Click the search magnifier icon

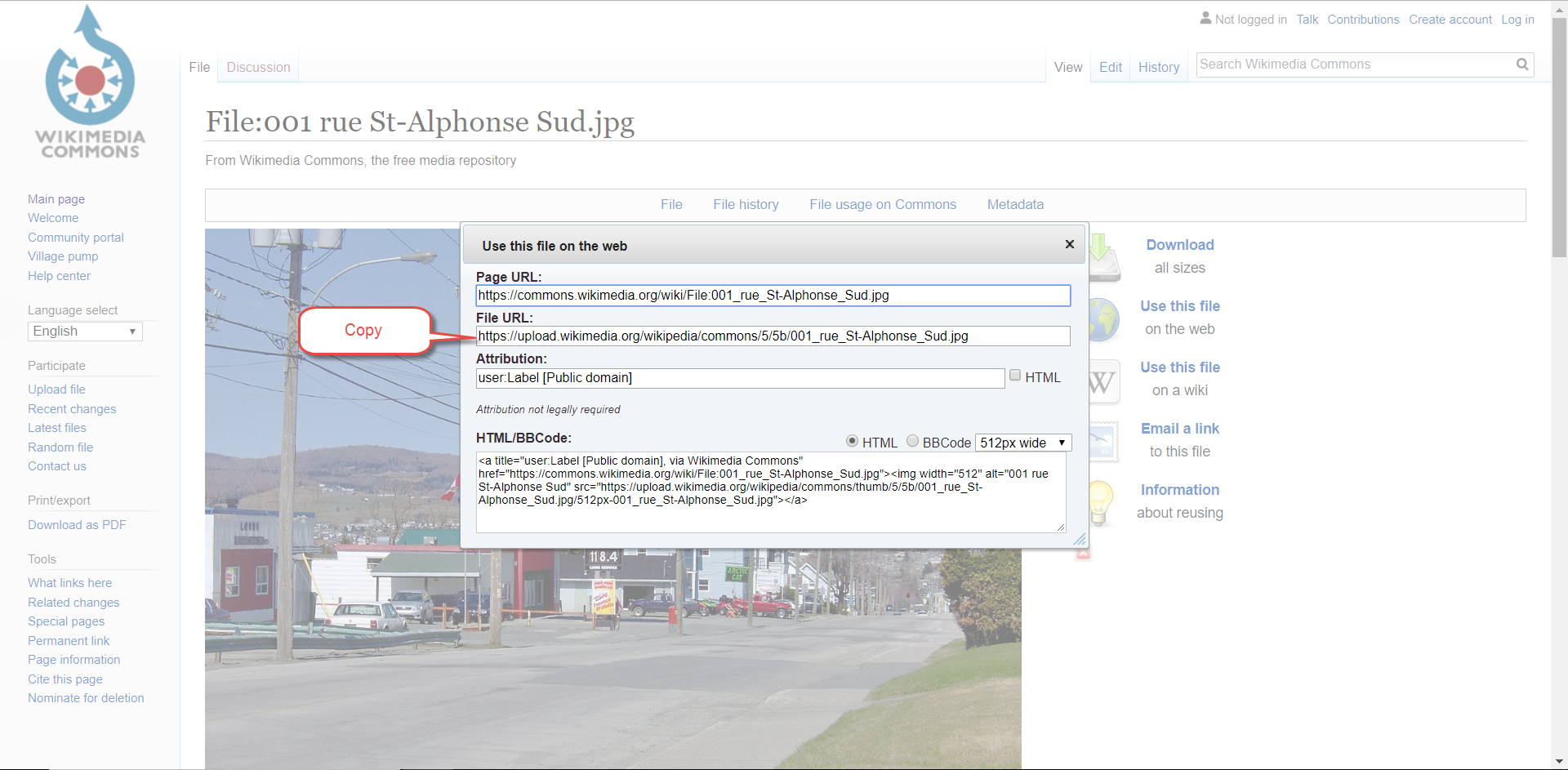pos(1522,65)
